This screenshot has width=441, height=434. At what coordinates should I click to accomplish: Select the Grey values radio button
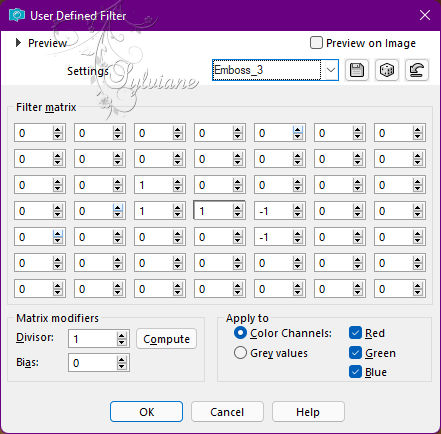click(x=240, y=353)
